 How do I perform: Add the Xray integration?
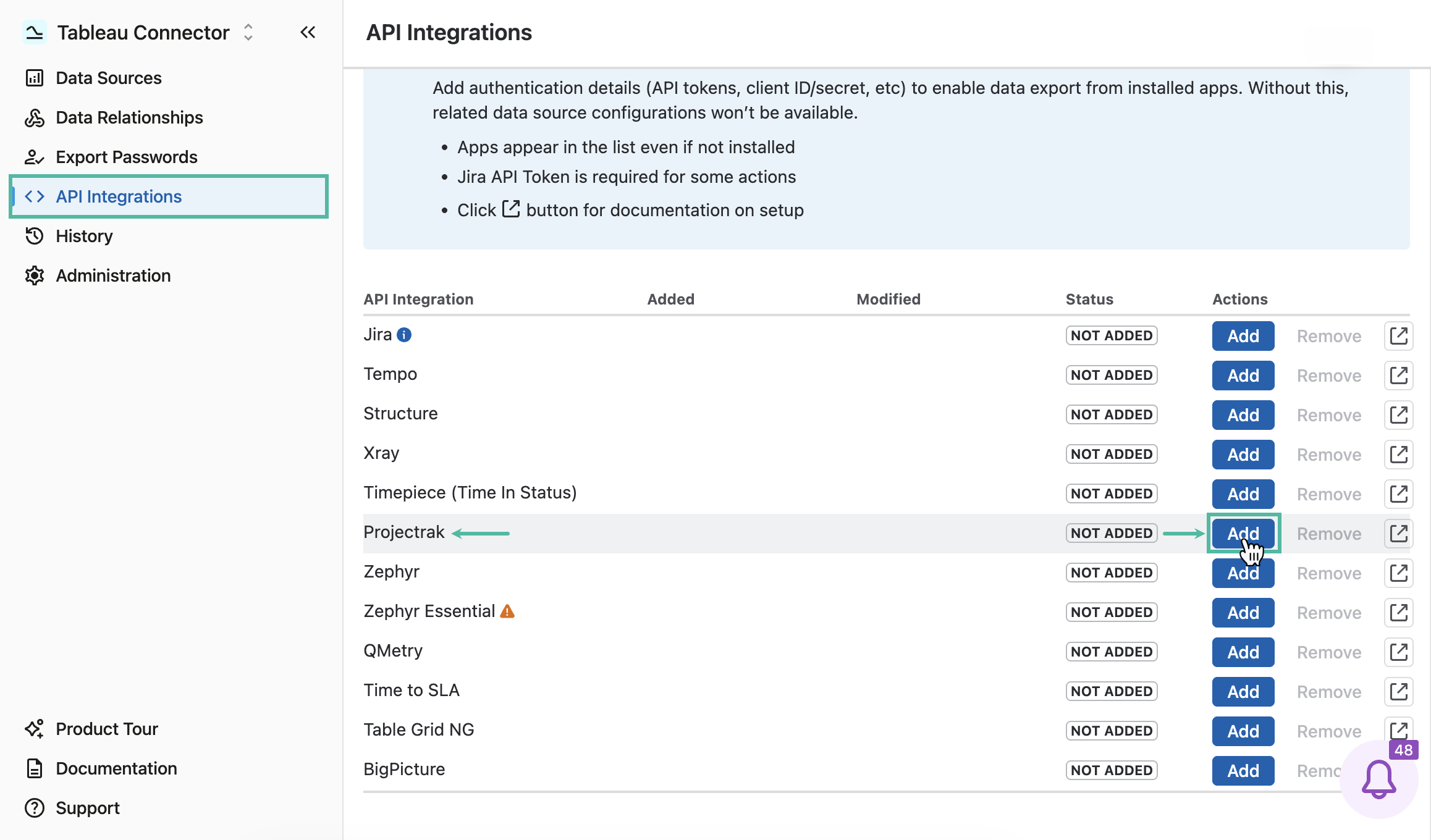(1243, 455)
